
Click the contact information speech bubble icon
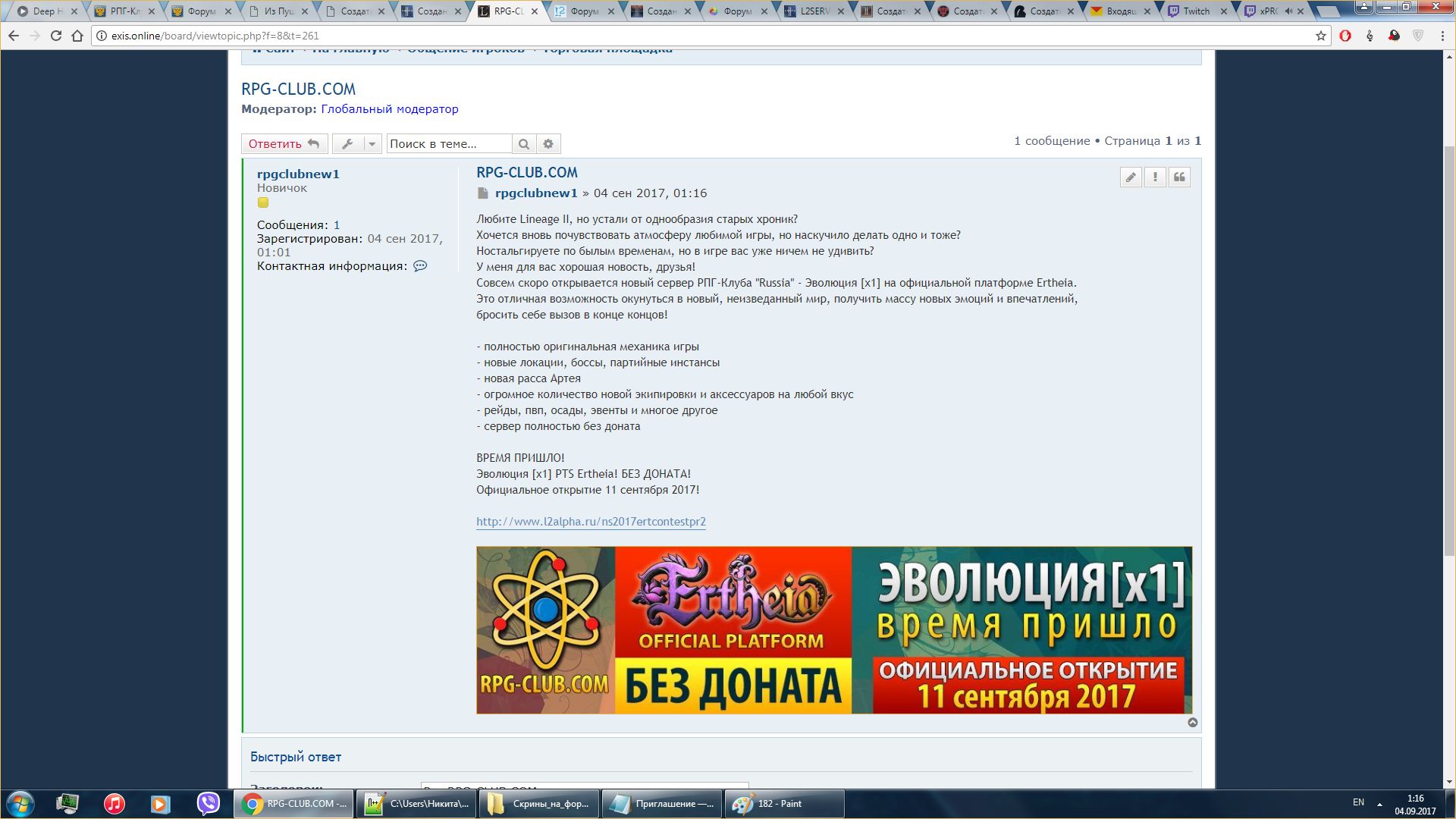point(420,266)
